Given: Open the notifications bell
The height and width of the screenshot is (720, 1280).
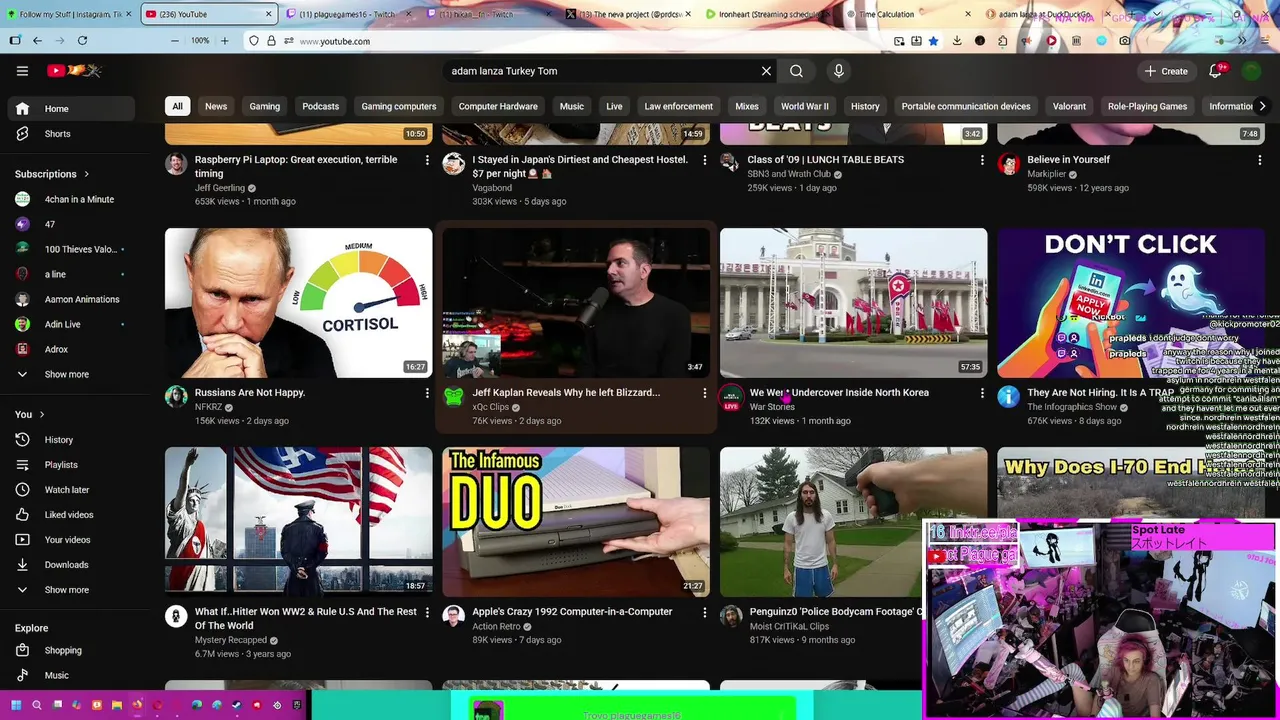Looking at the screenshot, I should (x=1216, y=71).
